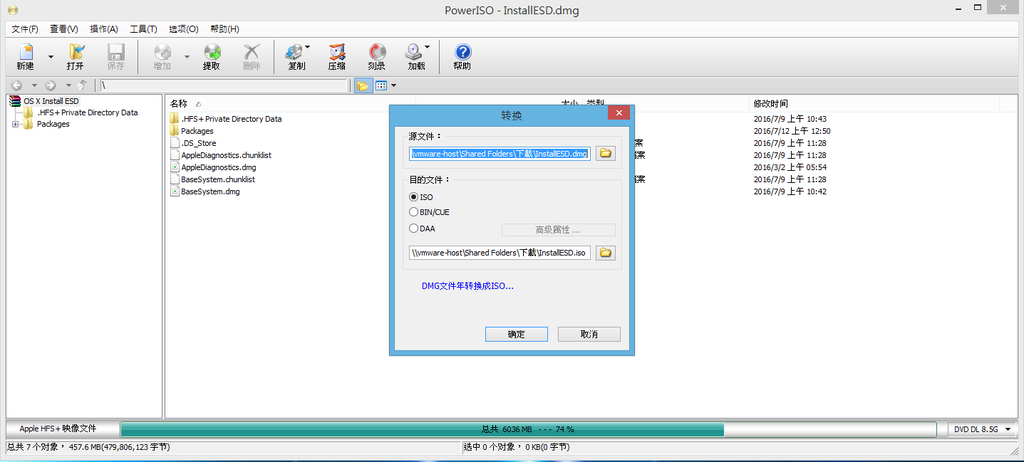The width and height of the screenshot is (1024, 462).
Task: Click the 修改时间 column header
Action: (771, 103)
